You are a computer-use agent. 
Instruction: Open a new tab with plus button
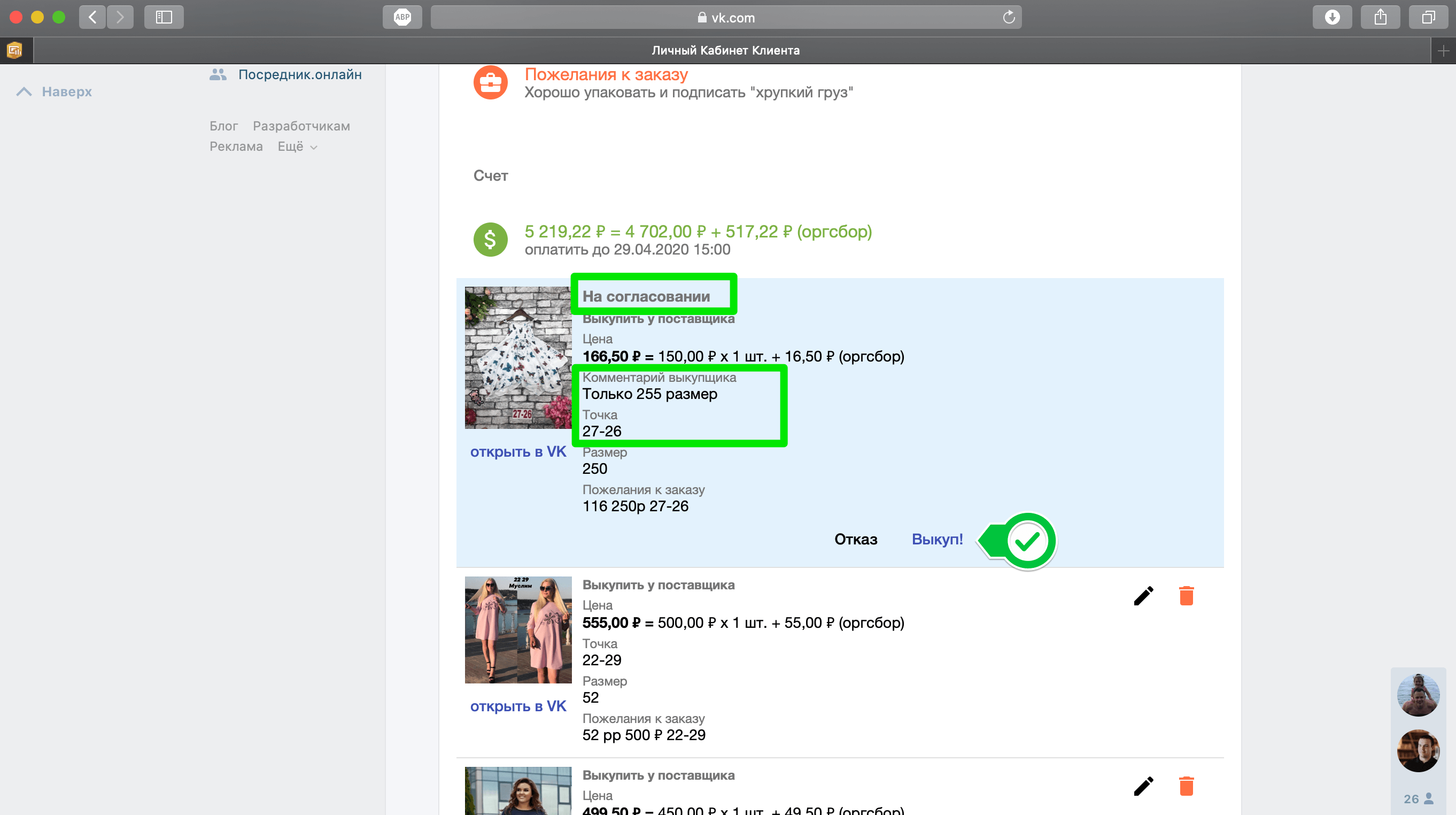click(1443, 51)
